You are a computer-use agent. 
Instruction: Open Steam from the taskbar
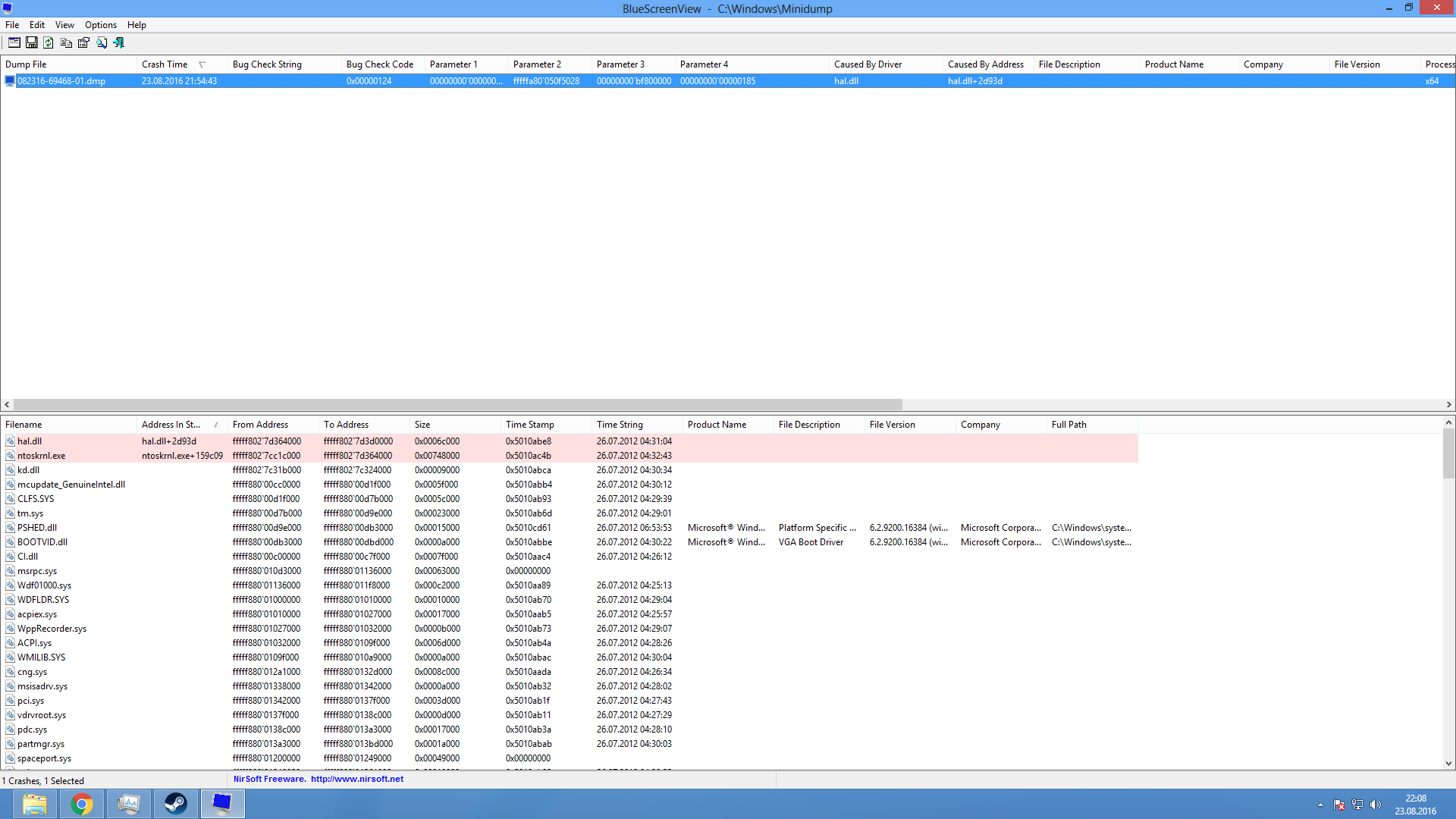click(x=176, y=804)
